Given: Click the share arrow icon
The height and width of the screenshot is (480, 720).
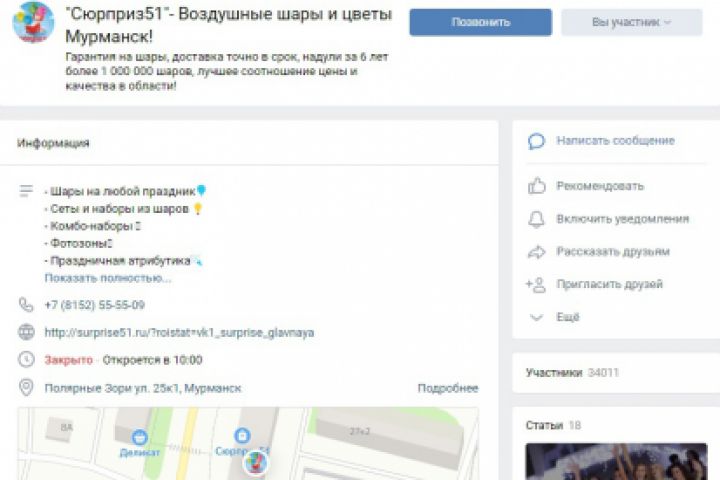Looking at the screenshot, I should pyautogui.click(x=536, y=252).
